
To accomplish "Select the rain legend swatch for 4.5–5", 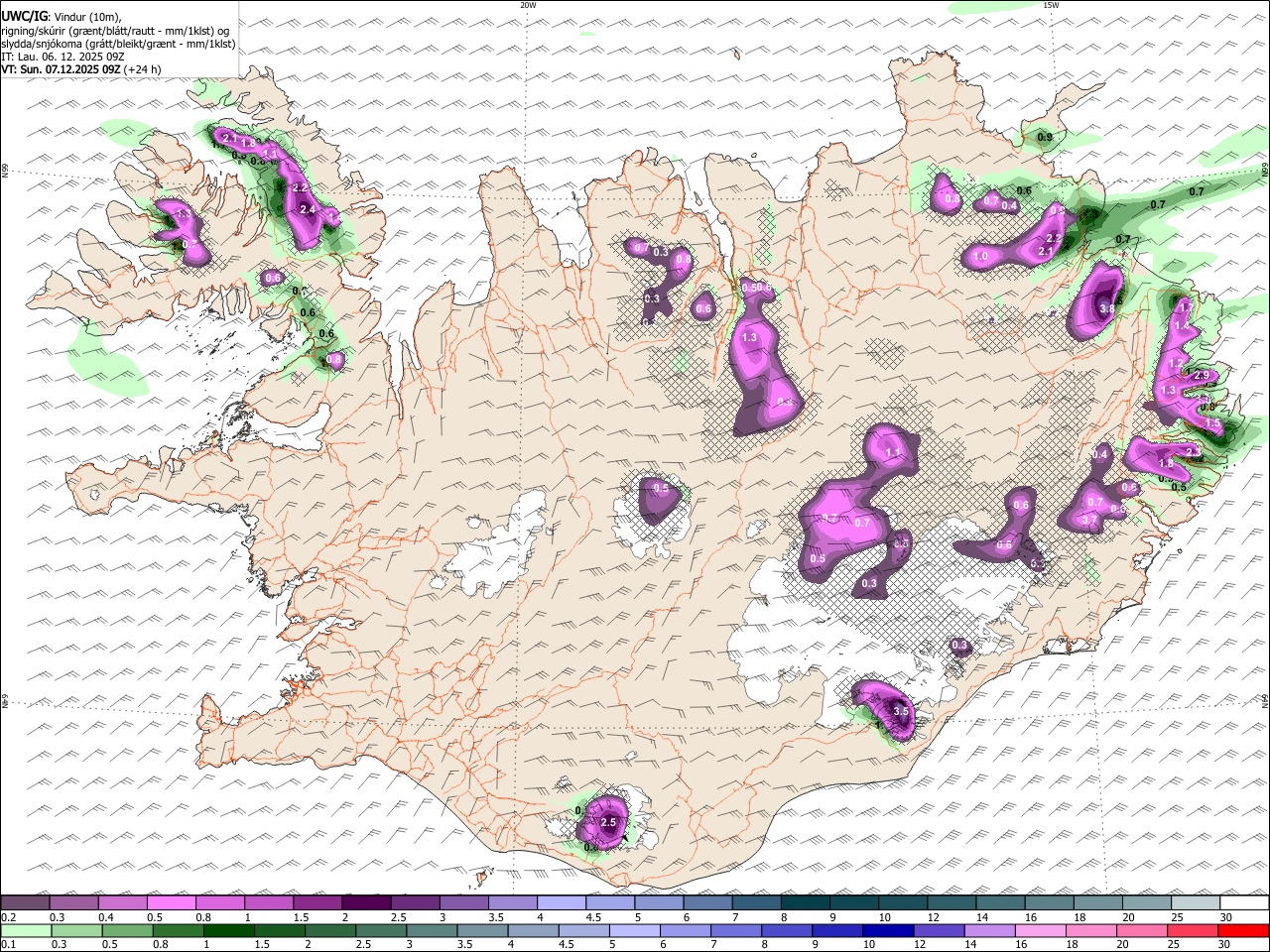I will click(583, 930).
